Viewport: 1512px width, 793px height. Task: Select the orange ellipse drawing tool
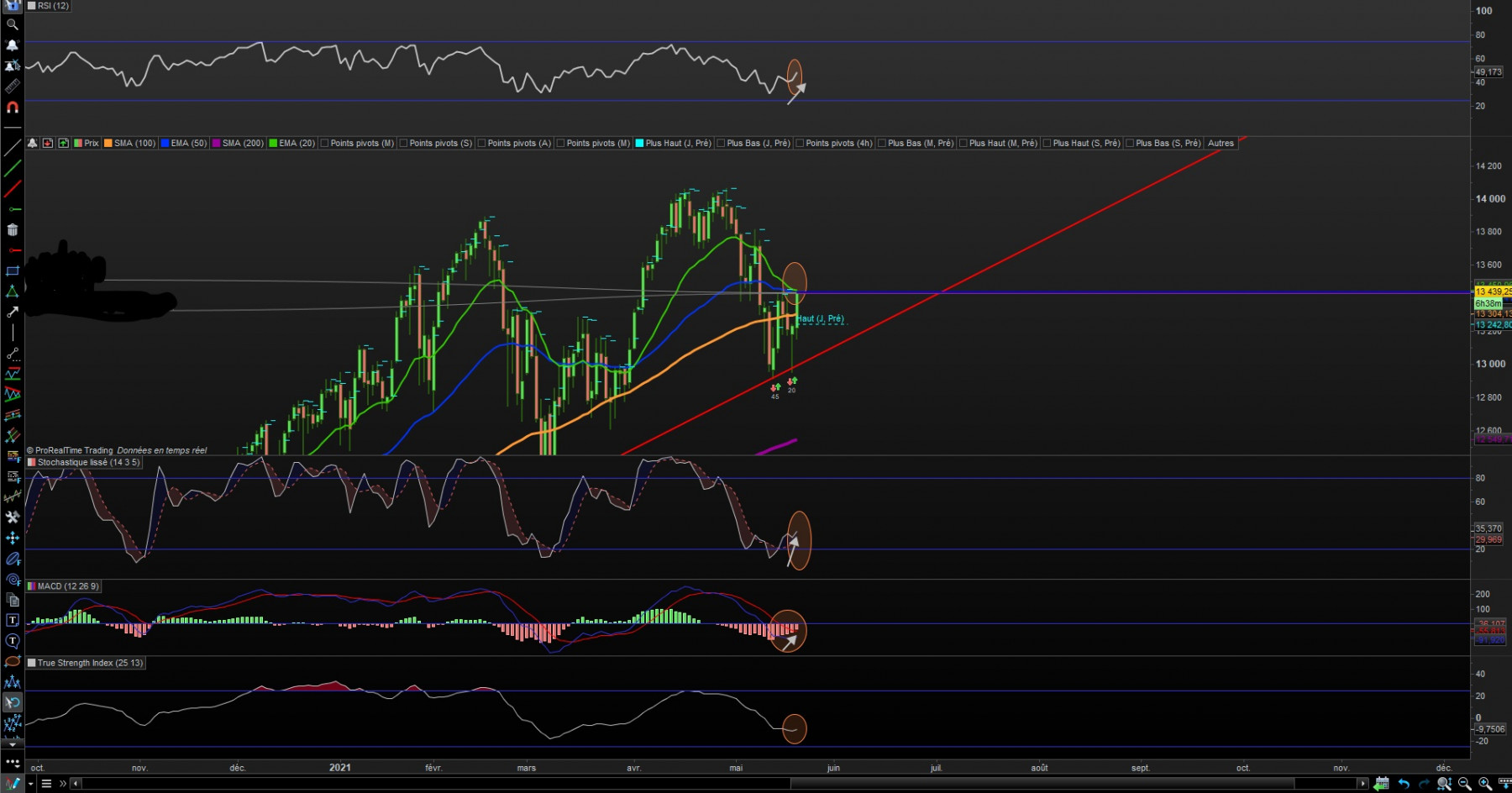tap(12, 661)
